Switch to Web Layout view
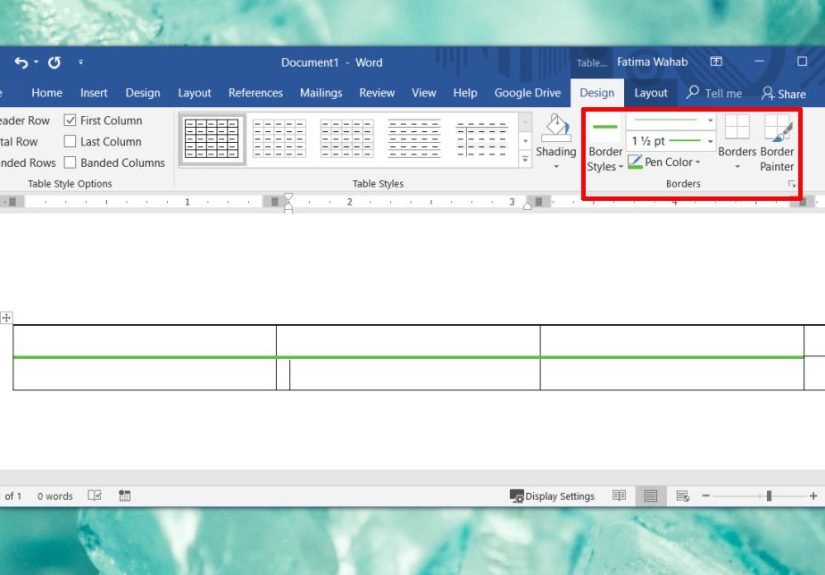Image resolution: width=825 pixels, height=575 pixels. [683, 496]
